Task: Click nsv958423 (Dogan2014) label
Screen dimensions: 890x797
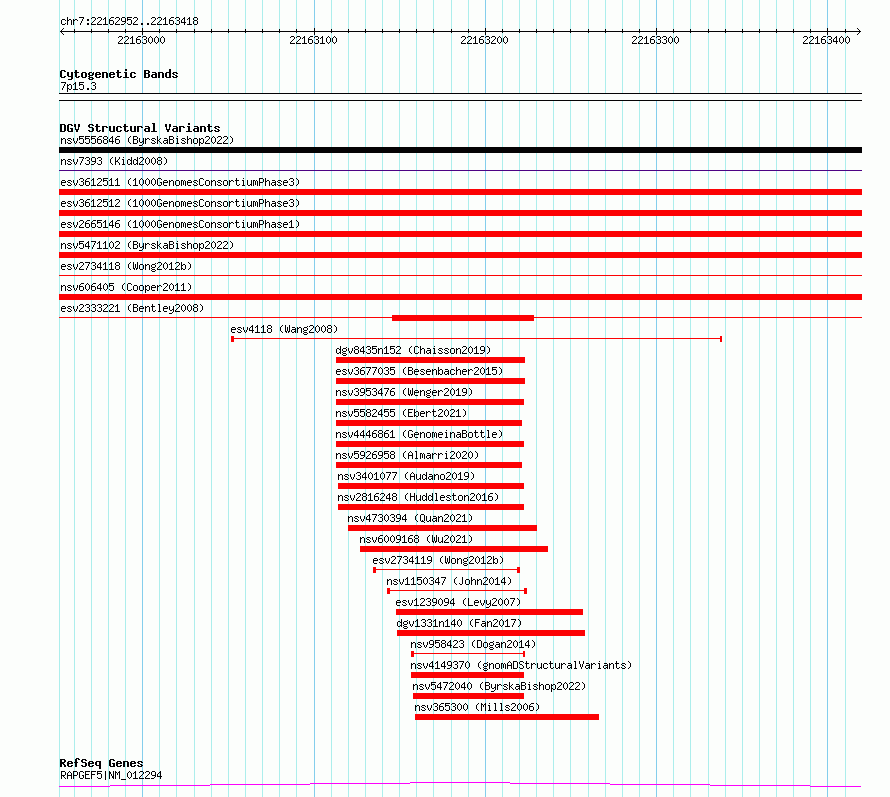Action: click(x=473, y=644)
